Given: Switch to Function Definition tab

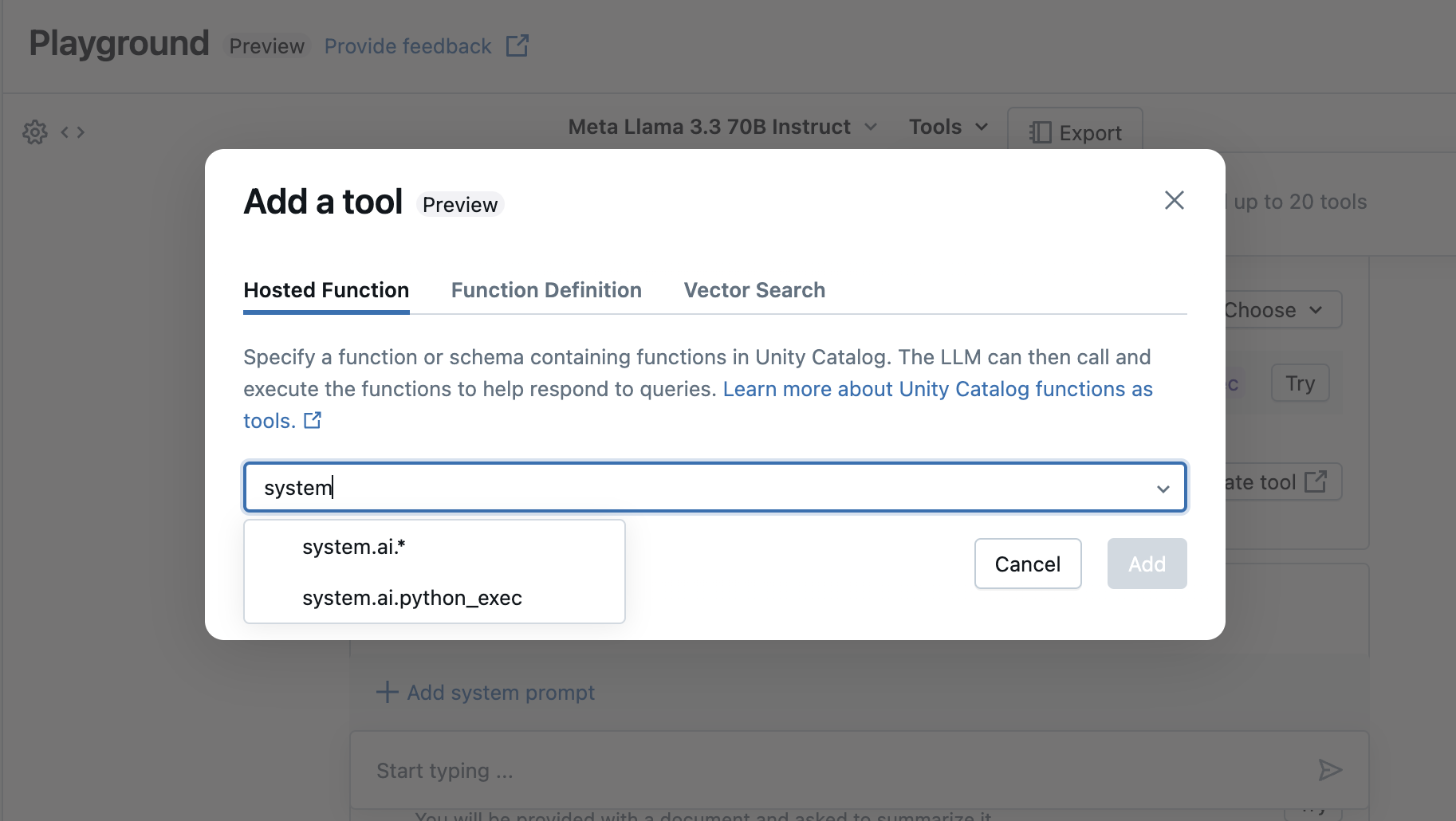Looking at the screenshot, I should coord(546,290).
